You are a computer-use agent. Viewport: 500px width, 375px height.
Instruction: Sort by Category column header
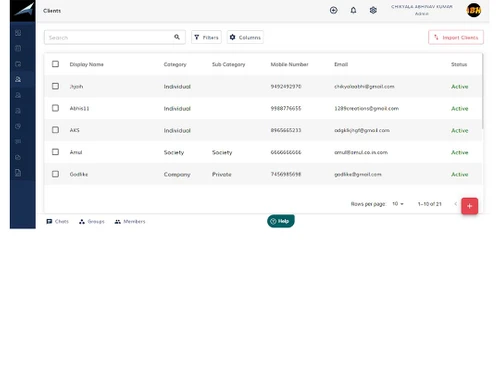click(175, 64)
